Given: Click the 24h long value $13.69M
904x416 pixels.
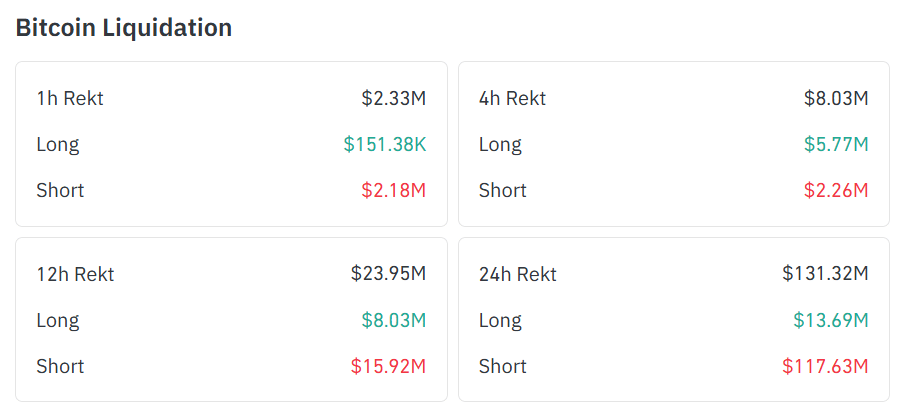Looking at the screenshot, I should (830, 320).
